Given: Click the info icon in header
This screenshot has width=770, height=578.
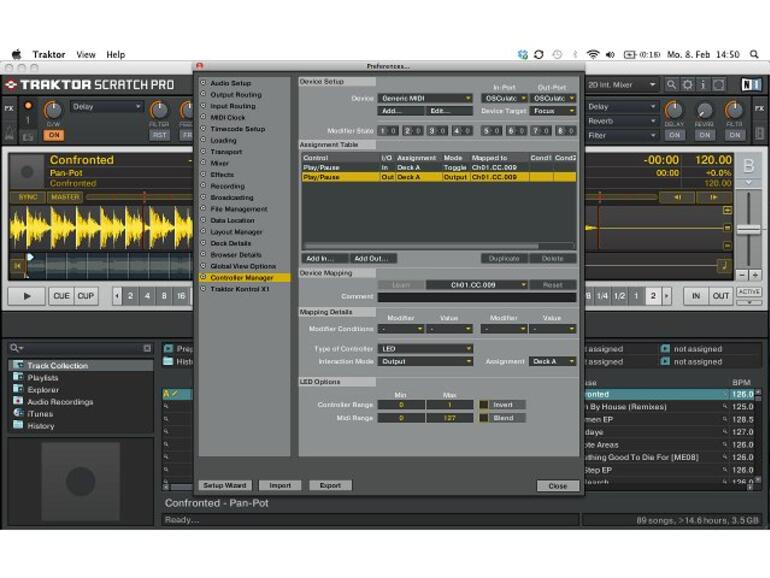Looking at the screenshot, I should [x=705, y=85].
